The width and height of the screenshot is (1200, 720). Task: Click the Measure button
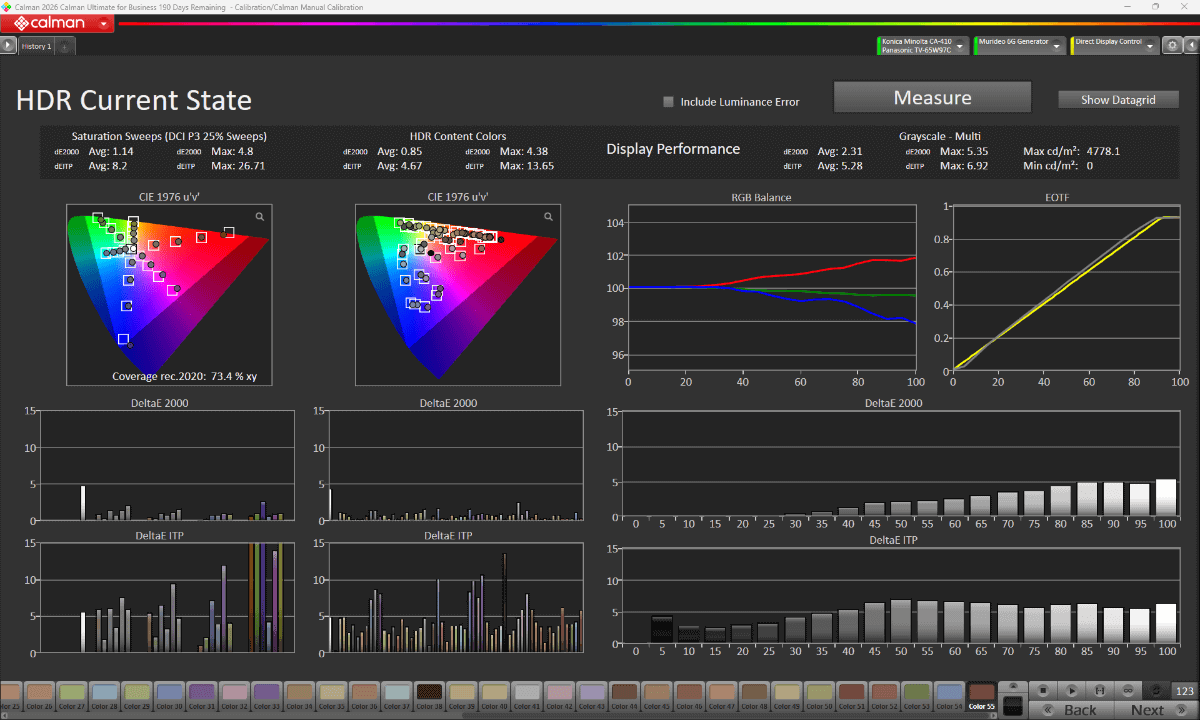pyautogui.click(x=932, y=98)
